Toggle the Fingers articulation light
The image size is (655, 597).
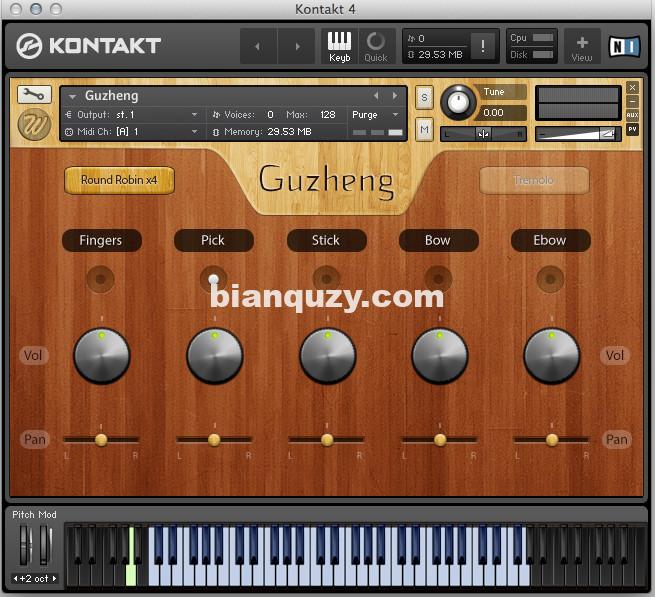point(100,279)
